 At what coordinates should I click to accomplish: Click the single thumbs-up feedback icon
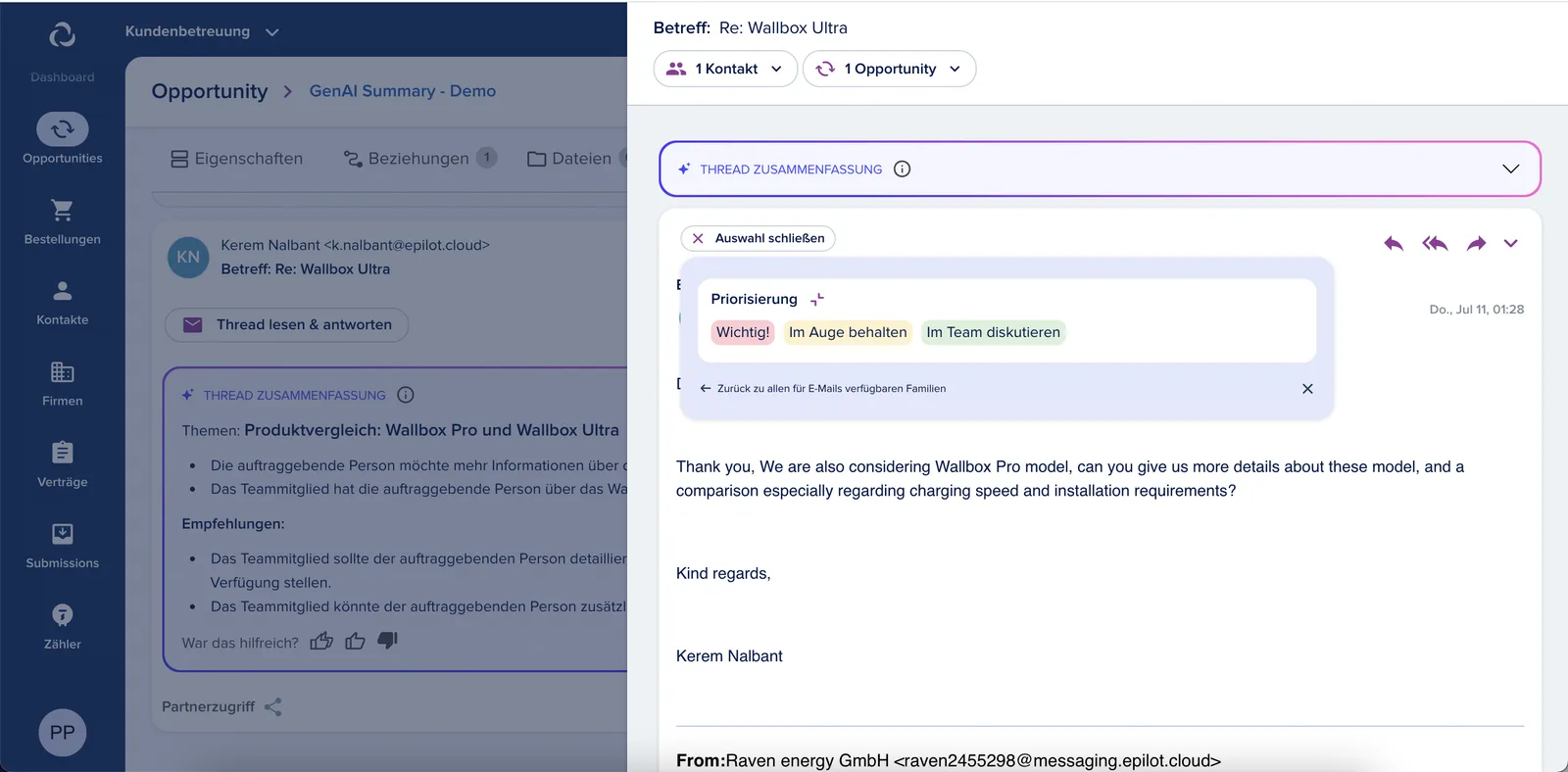pyautogui.click(x=355, y=642)
